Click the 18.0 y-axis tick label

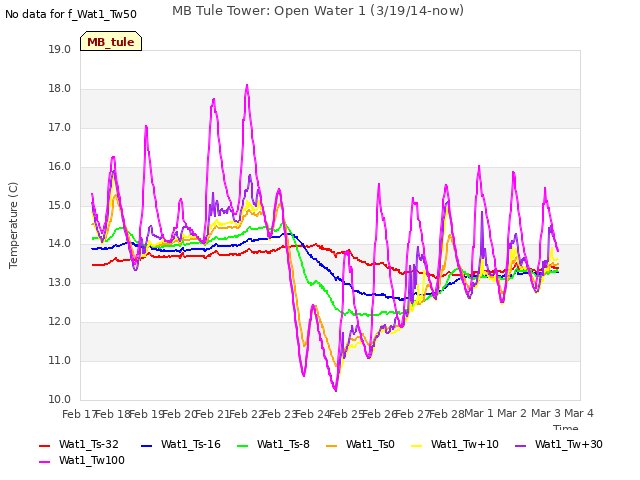click(60, 89)
